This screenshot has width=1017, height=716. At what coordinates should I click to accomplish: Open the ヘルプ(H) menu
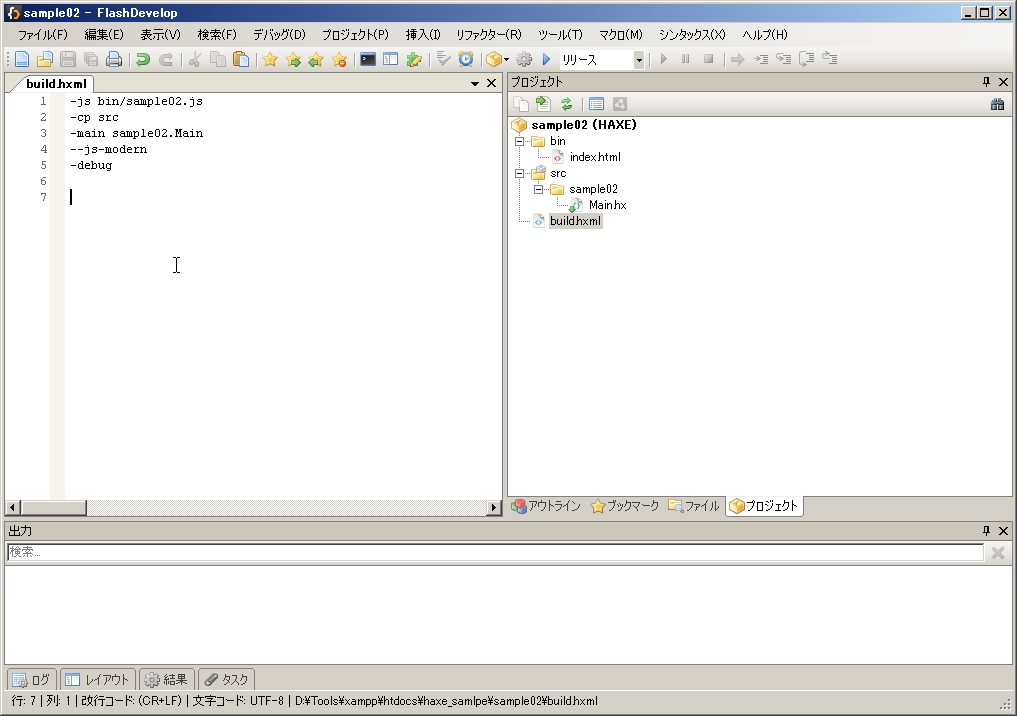[x=765, y=35]
